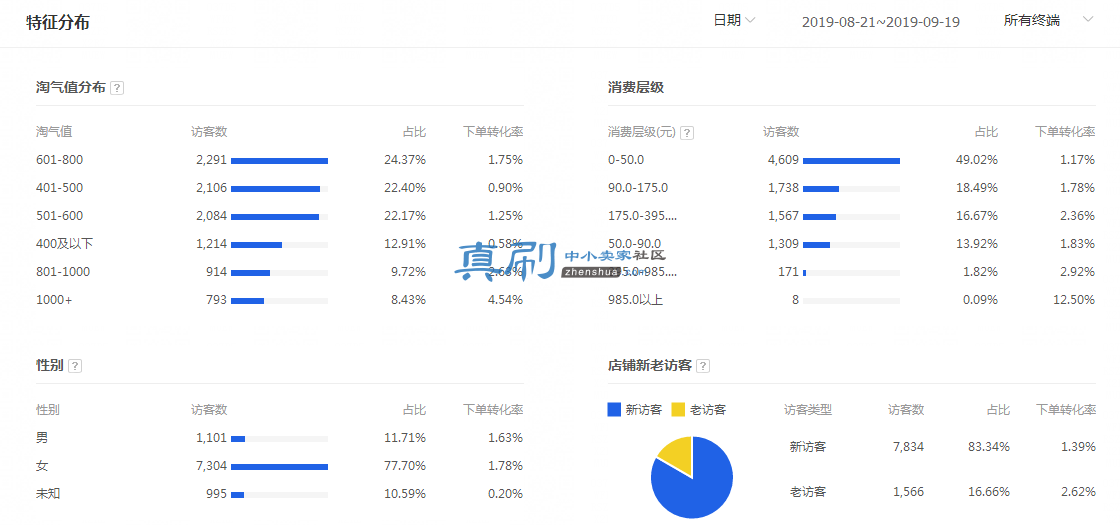Click visitor count 7,304
This screenshot has height=525, width=1120.
click(x=211, y=466)
